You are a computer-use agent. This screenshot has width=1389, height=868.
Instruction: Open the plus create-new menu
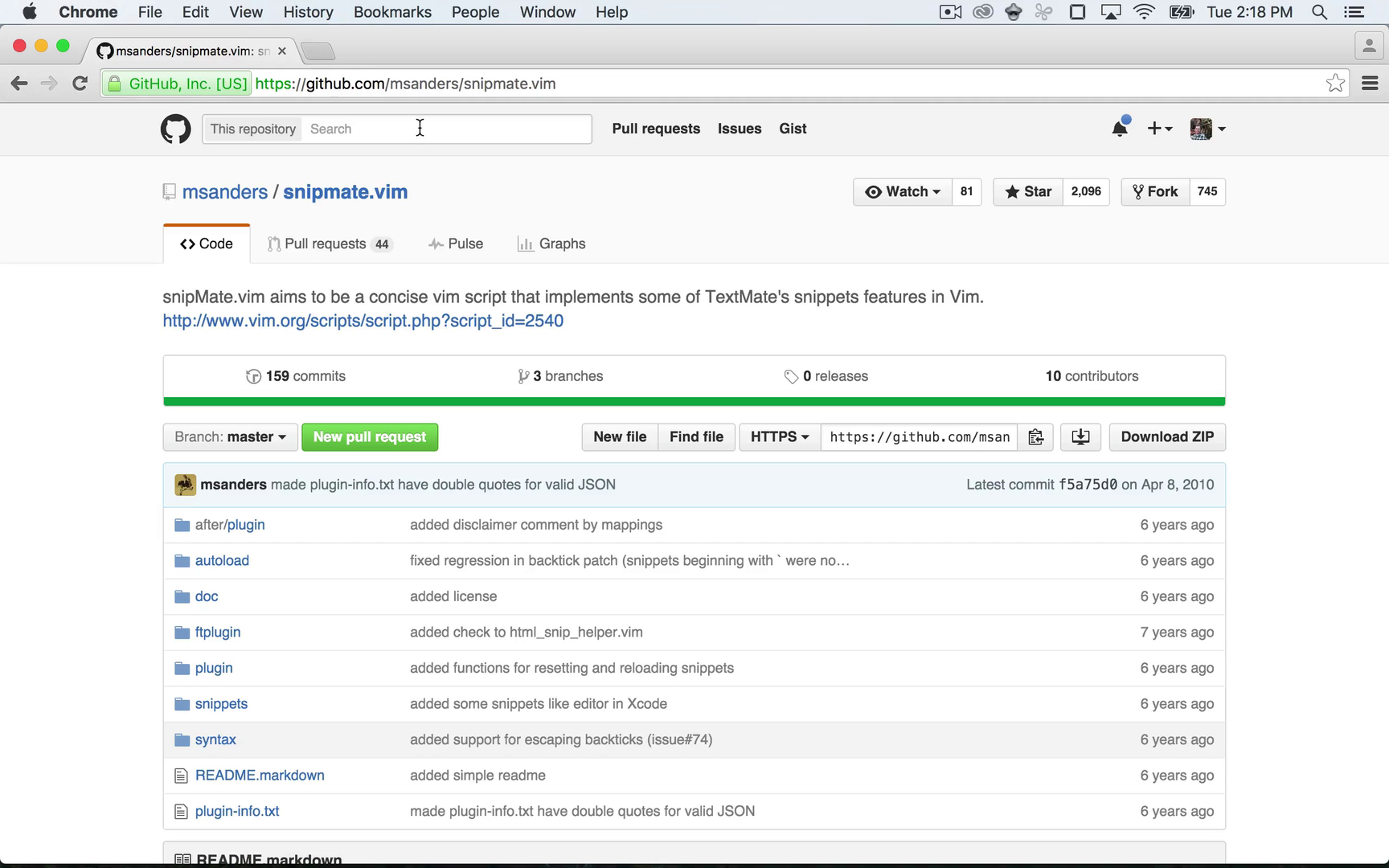tap(1159, 129)
